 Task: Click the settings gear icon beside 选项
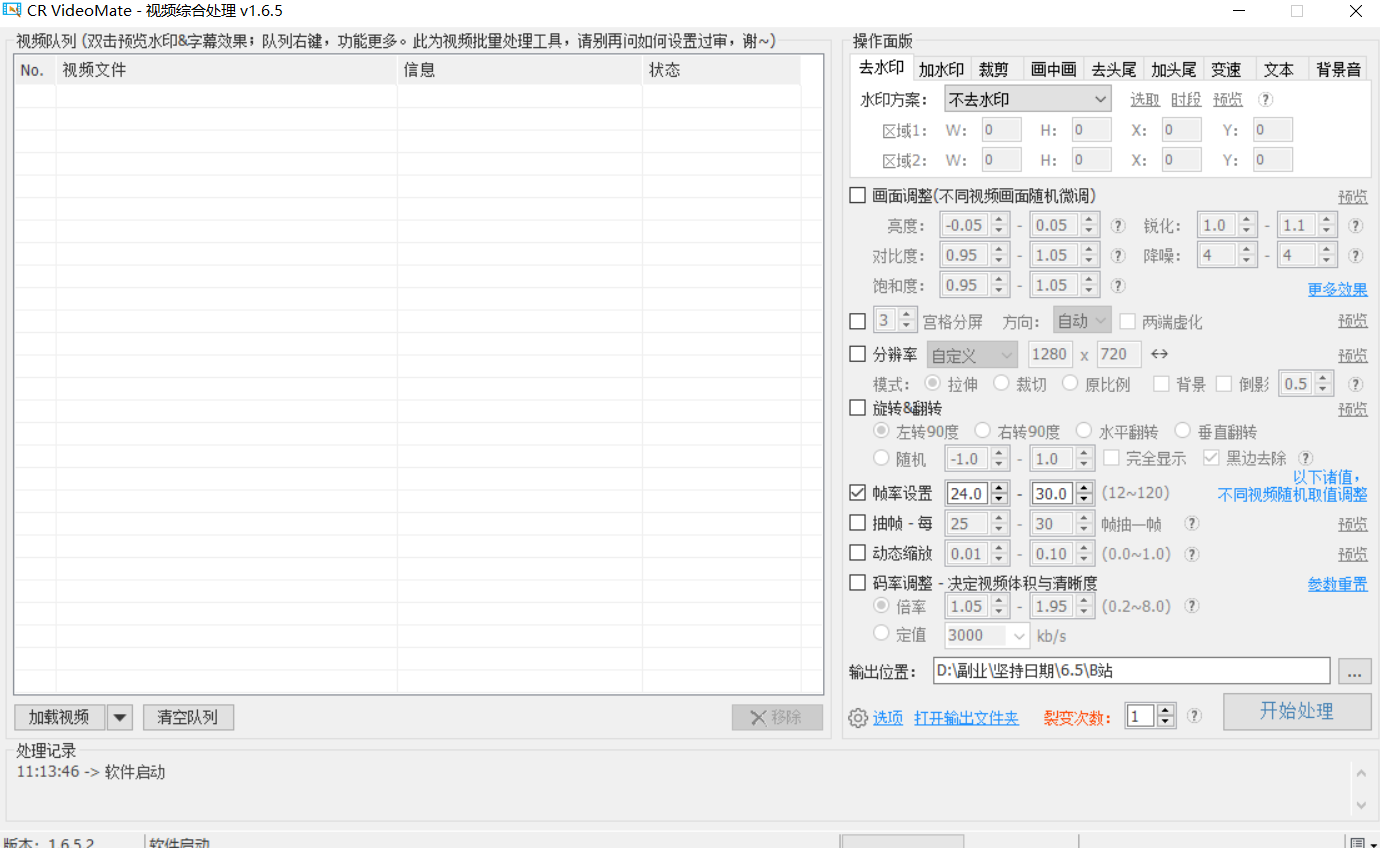point(857,718)
